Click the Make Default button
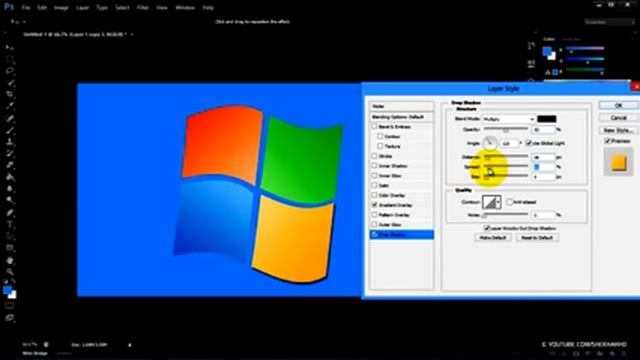 coord(493,238)
